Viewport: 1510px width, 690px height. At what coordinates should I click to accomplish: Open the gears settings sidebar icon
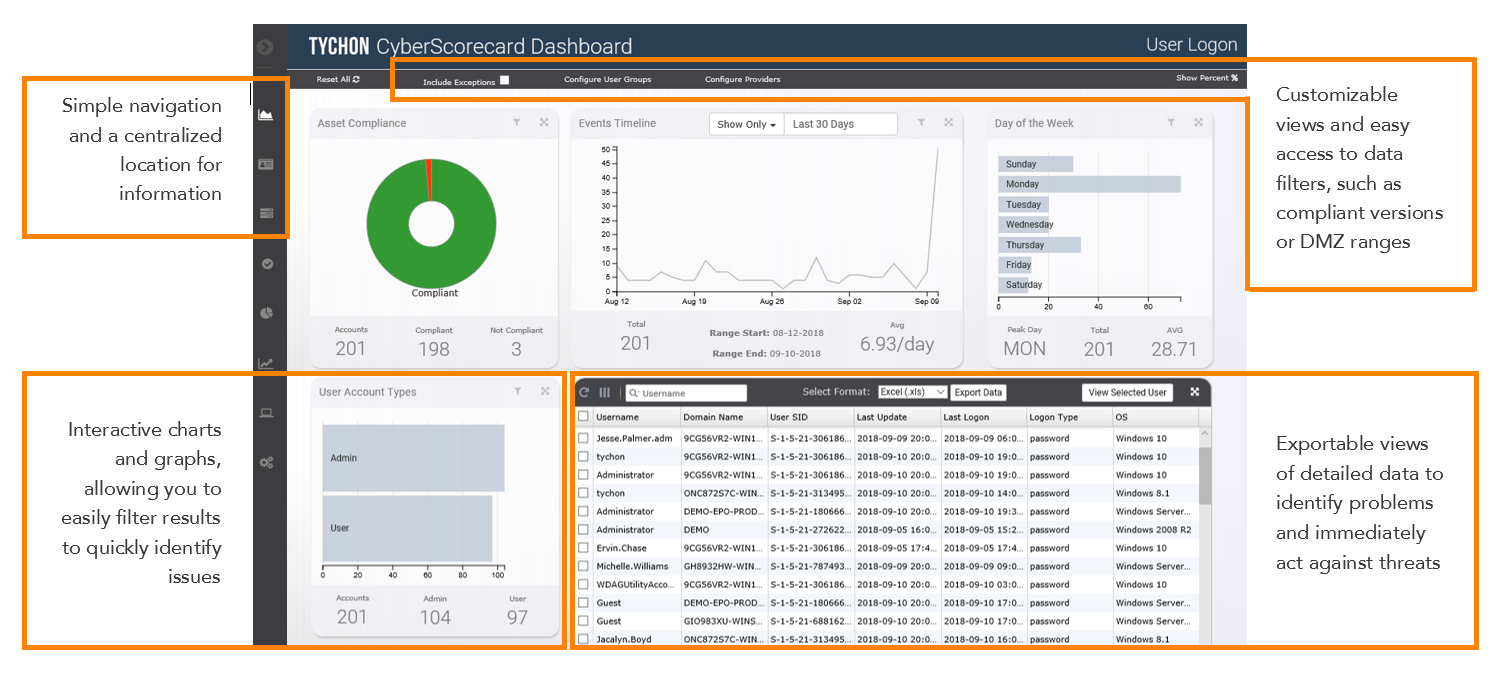pyautogui.click(x=267, y=462)
